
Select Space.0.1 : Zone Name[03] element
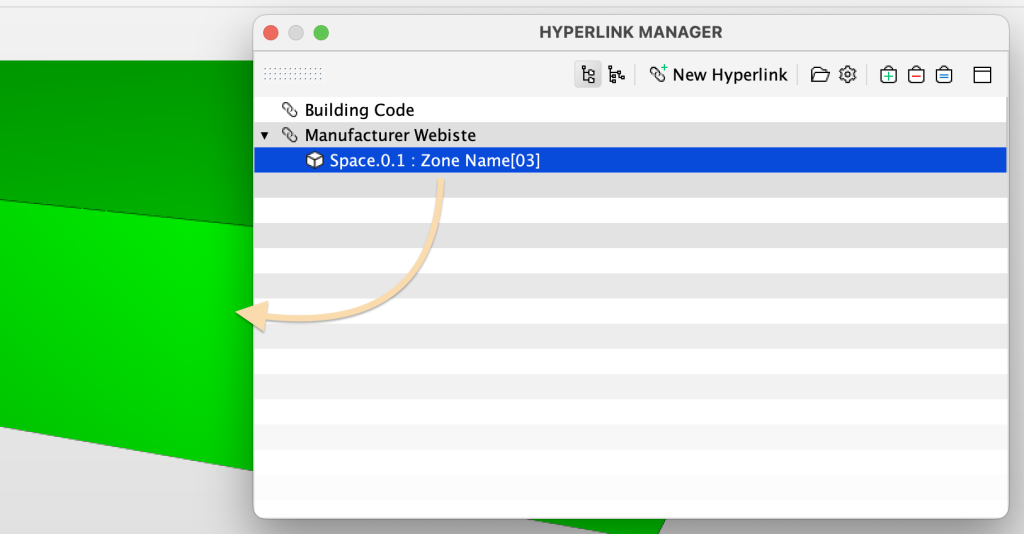click(434, 160)
